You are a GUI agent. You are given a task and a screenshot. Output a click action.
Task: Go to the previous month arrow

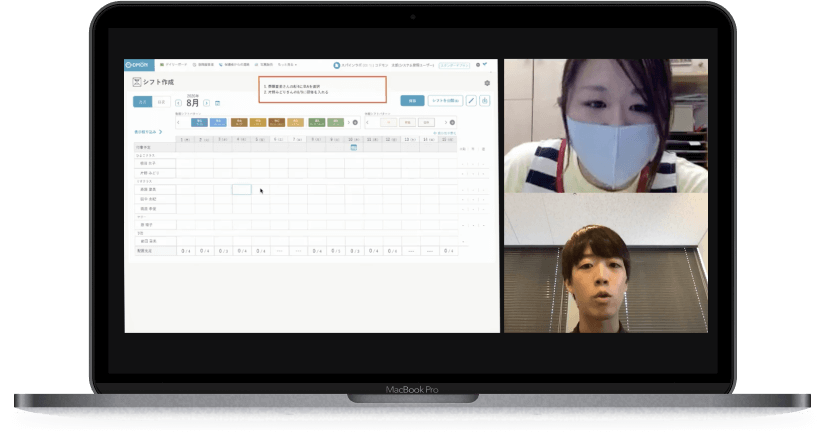(179, 103)
